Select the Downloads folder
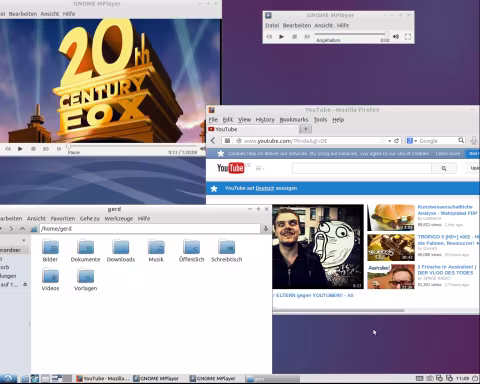Screen dimensions: 480x384 [x=121, y=251]
